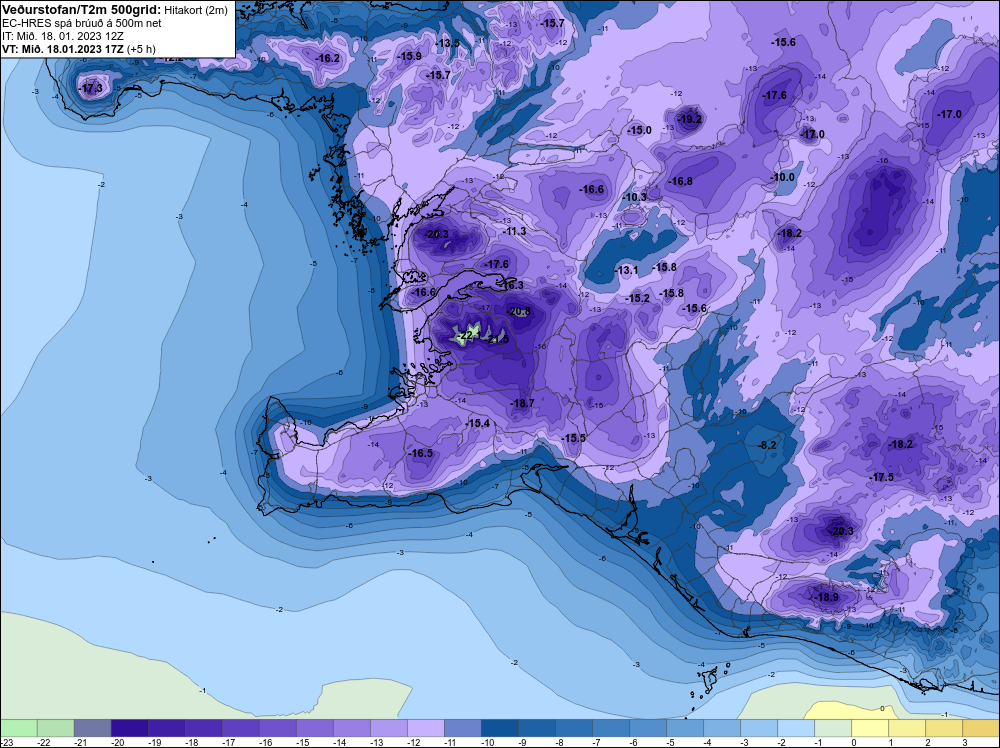Click the -2 label in the color legend
Screen dimensions: 1000x748
783,742
